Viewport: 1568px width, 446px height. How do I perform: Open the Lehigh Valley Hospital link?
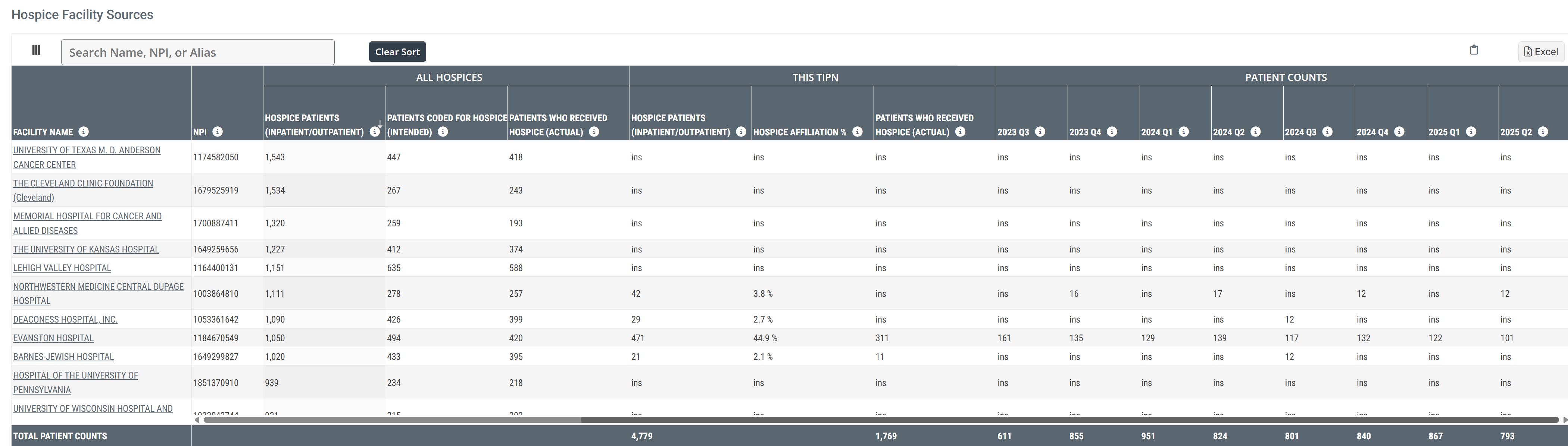[x=62, y=268]
